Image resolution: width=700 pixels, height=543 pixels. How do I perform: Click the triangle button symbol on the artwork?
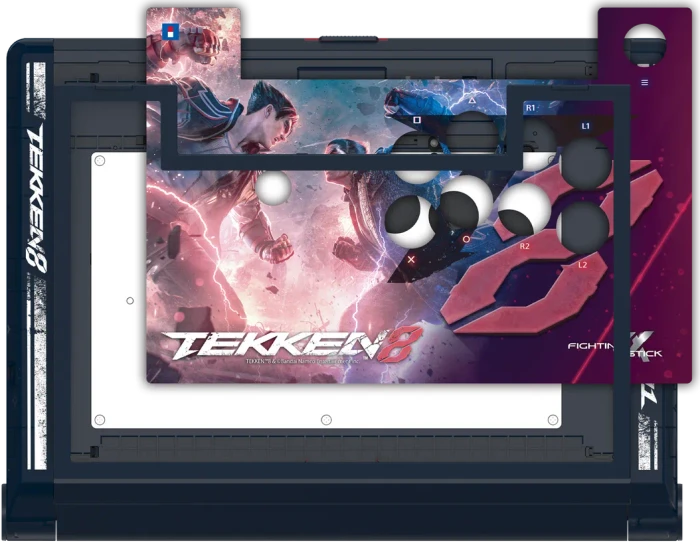click(472, 100)
